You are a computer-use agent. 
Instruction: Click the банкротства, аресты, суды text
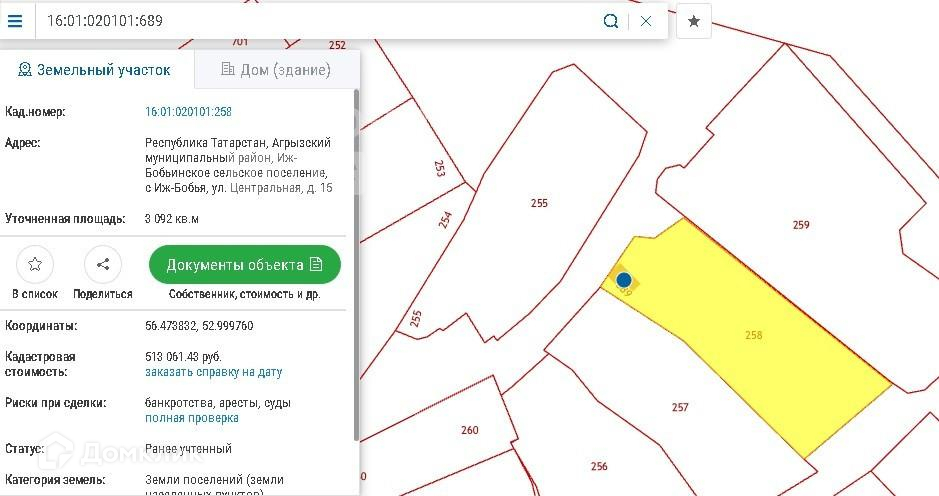[217, 403]
